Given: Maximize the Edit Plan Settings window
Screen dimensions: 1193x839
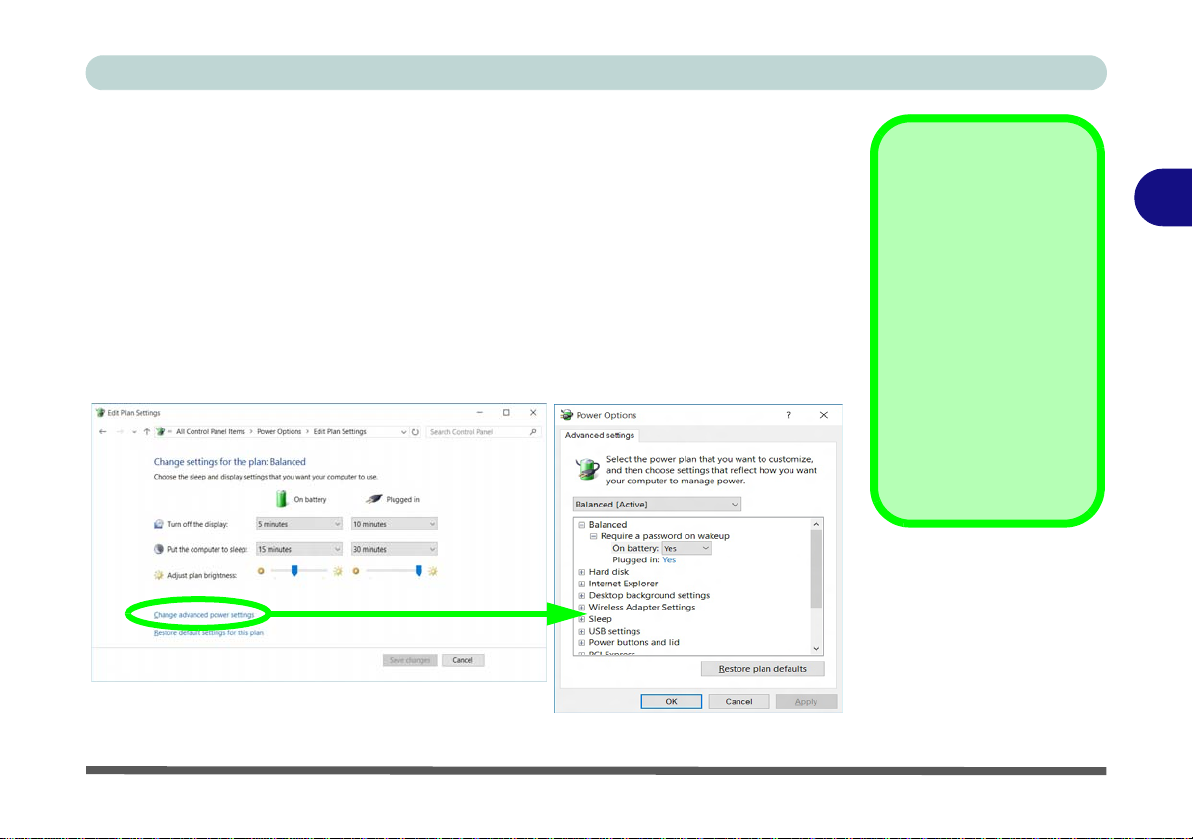Looking at the screenshot, I should (x=506, y=412).
